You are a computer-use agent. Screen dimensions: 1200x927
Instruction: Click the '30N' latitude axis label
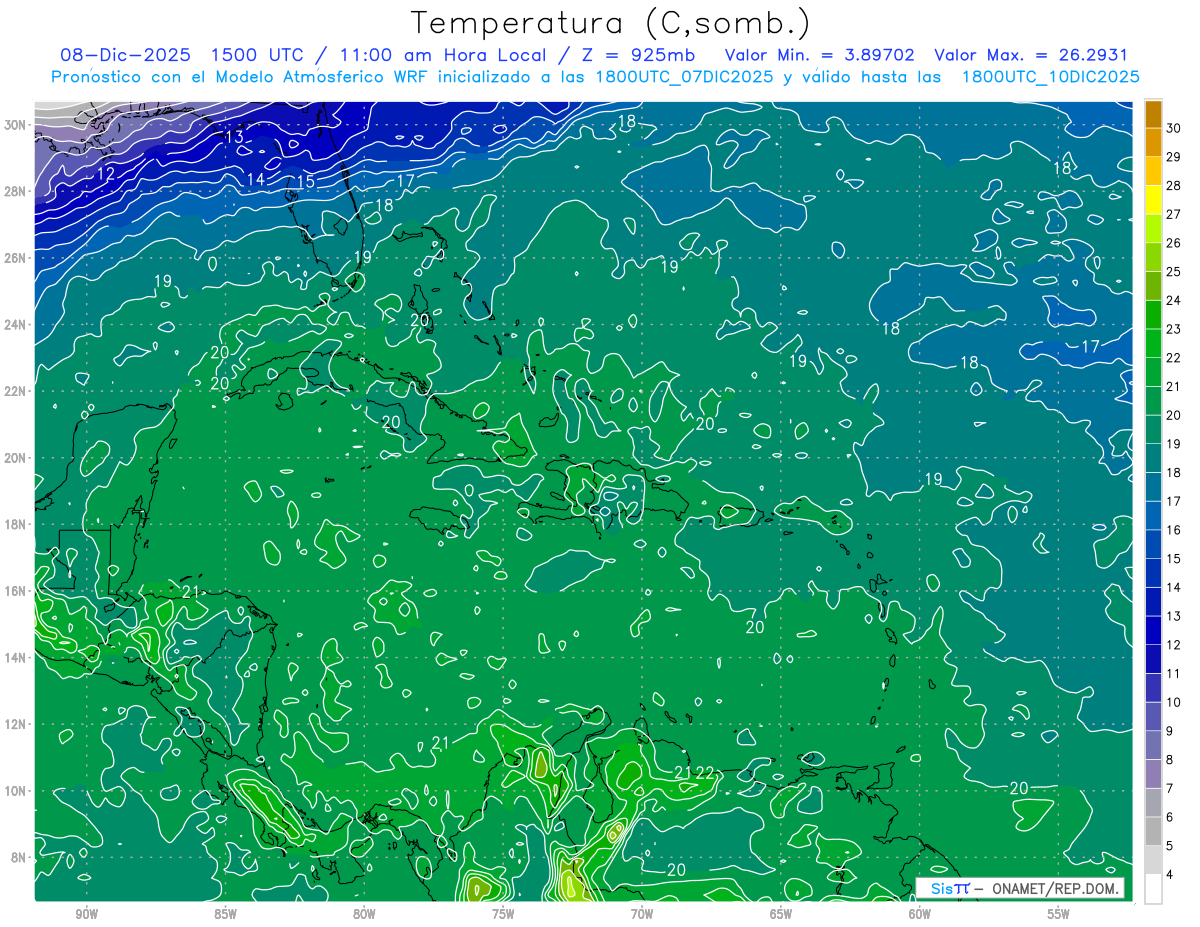pos(15,125)
